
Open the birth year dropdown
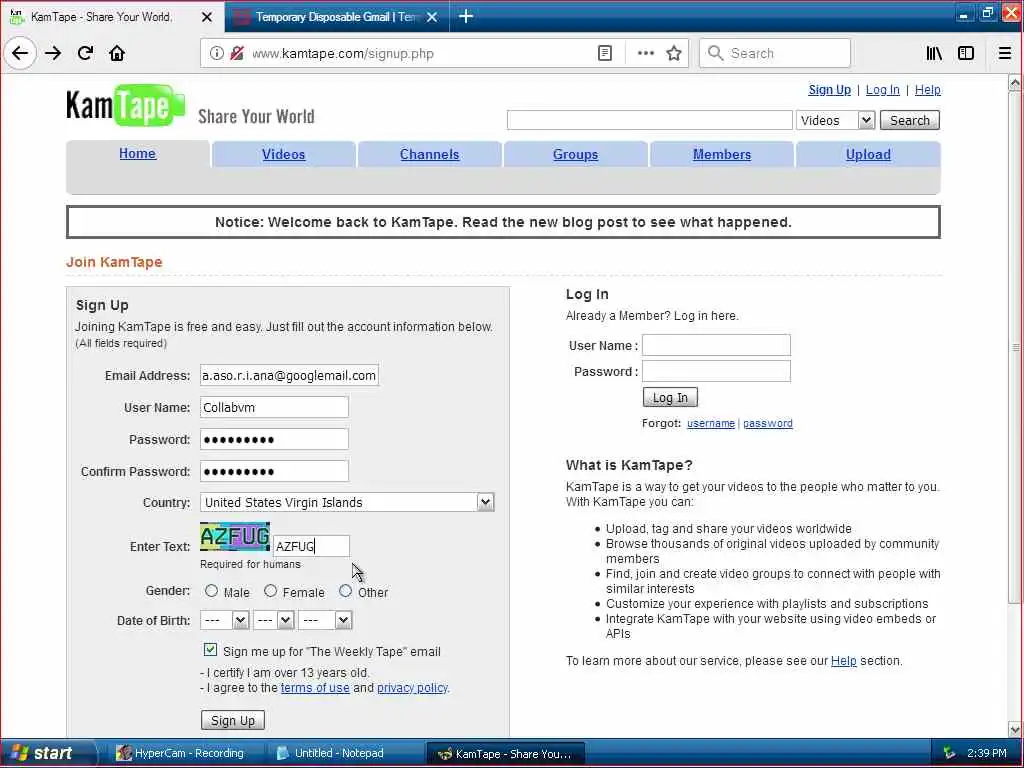point(325,620)
